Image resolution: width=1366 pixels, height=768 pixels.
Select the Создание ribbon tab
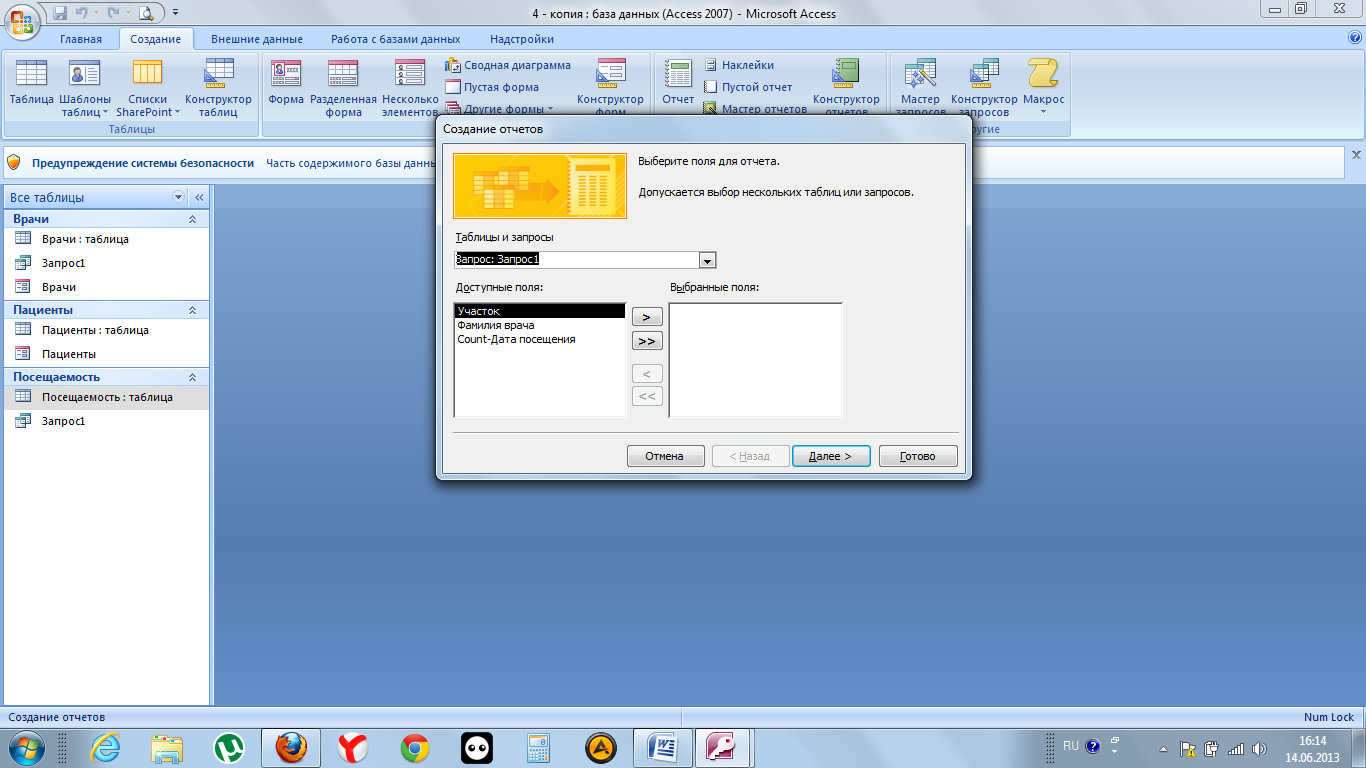click(x=156, y=40)
